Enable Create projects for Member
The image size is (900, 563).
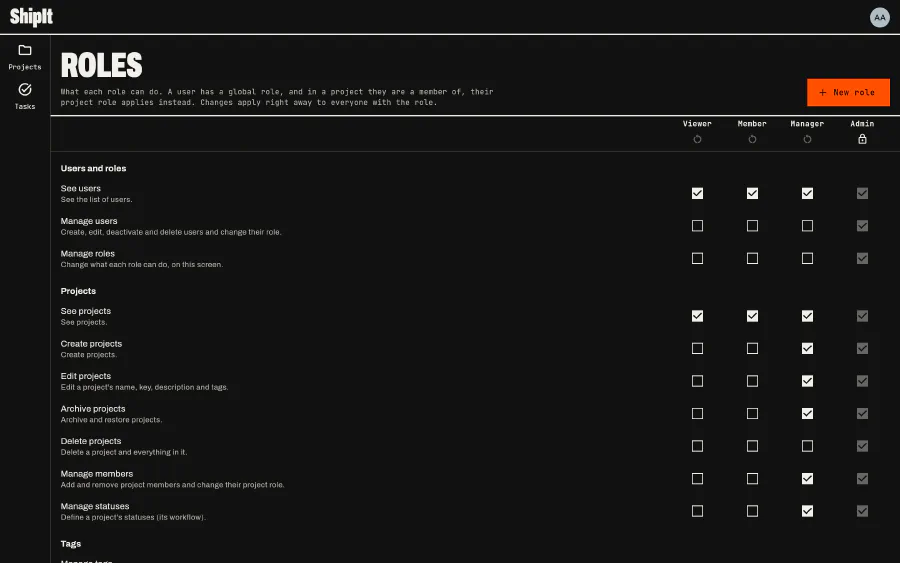(x=752, y=348)
